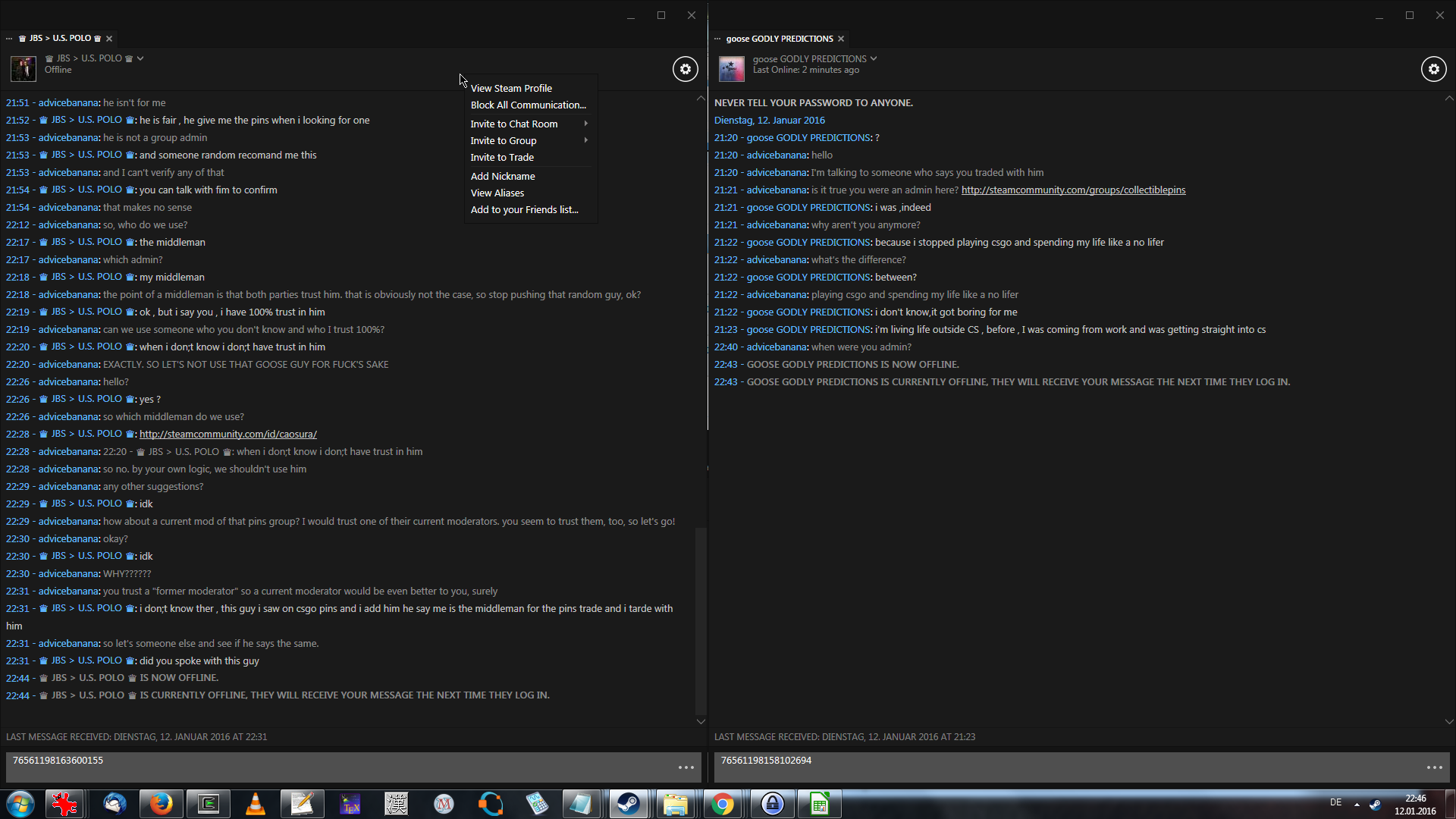Open chat settings gear in left window
This screenshot has height=819, width=1456.
pyautogui.click(x=685, y=69)
